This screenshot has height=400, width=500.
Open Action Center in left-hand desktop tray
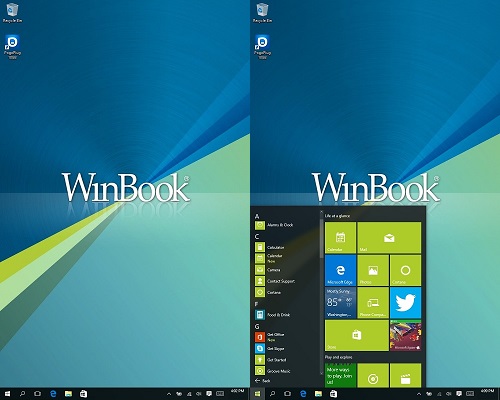(209, 394)
